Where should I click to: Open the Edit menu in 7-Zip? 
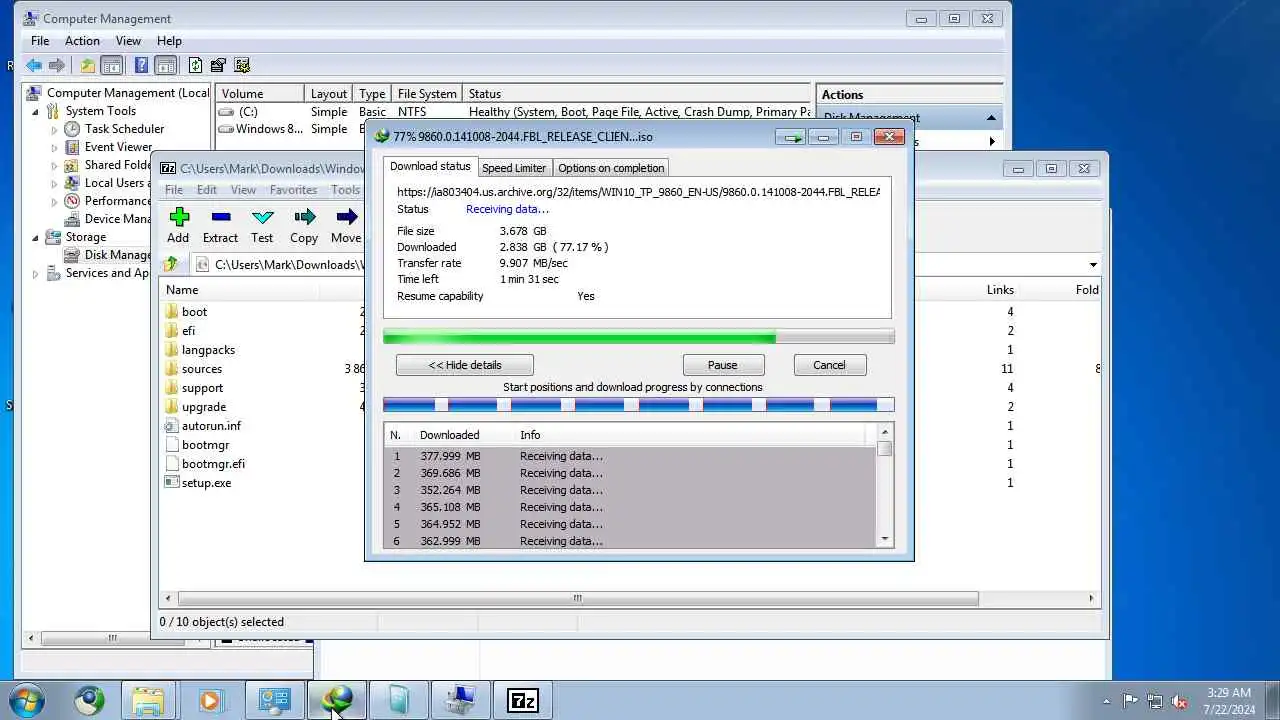point(207,190)
